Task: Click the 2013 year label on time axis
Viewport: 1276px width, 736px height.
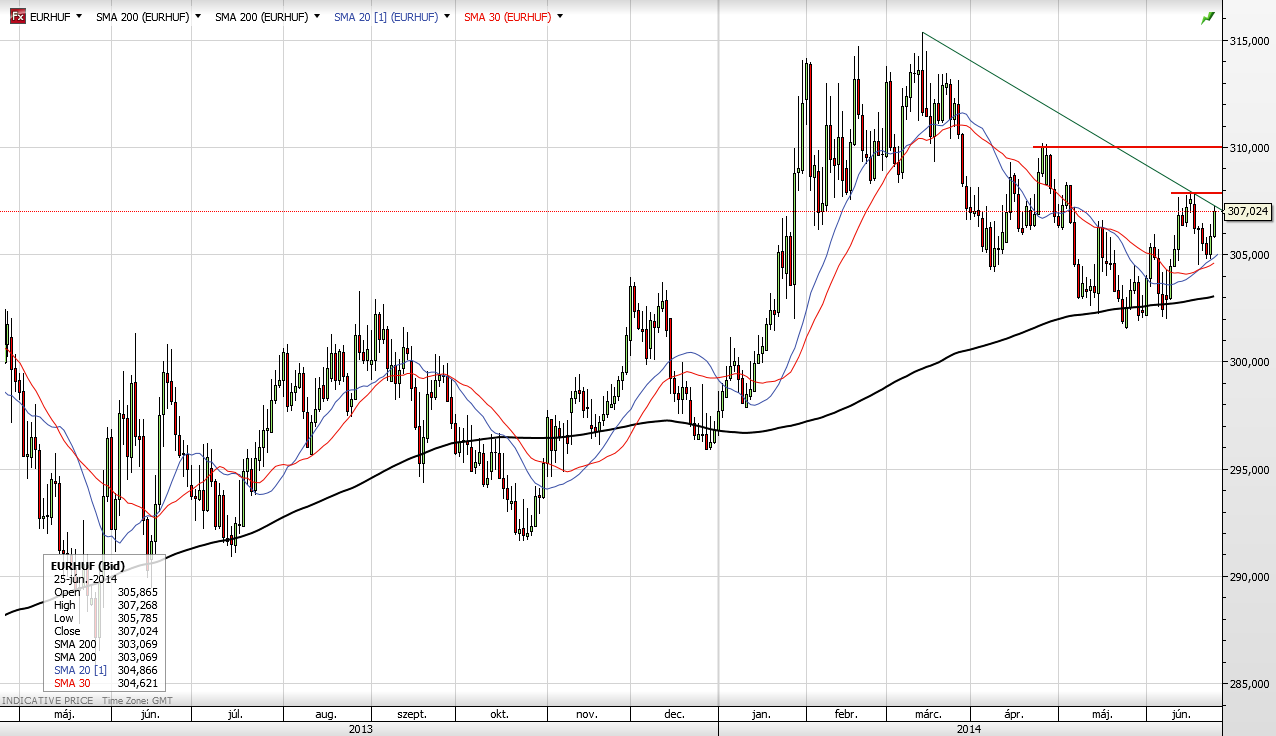Action: [x=361, y=729]
